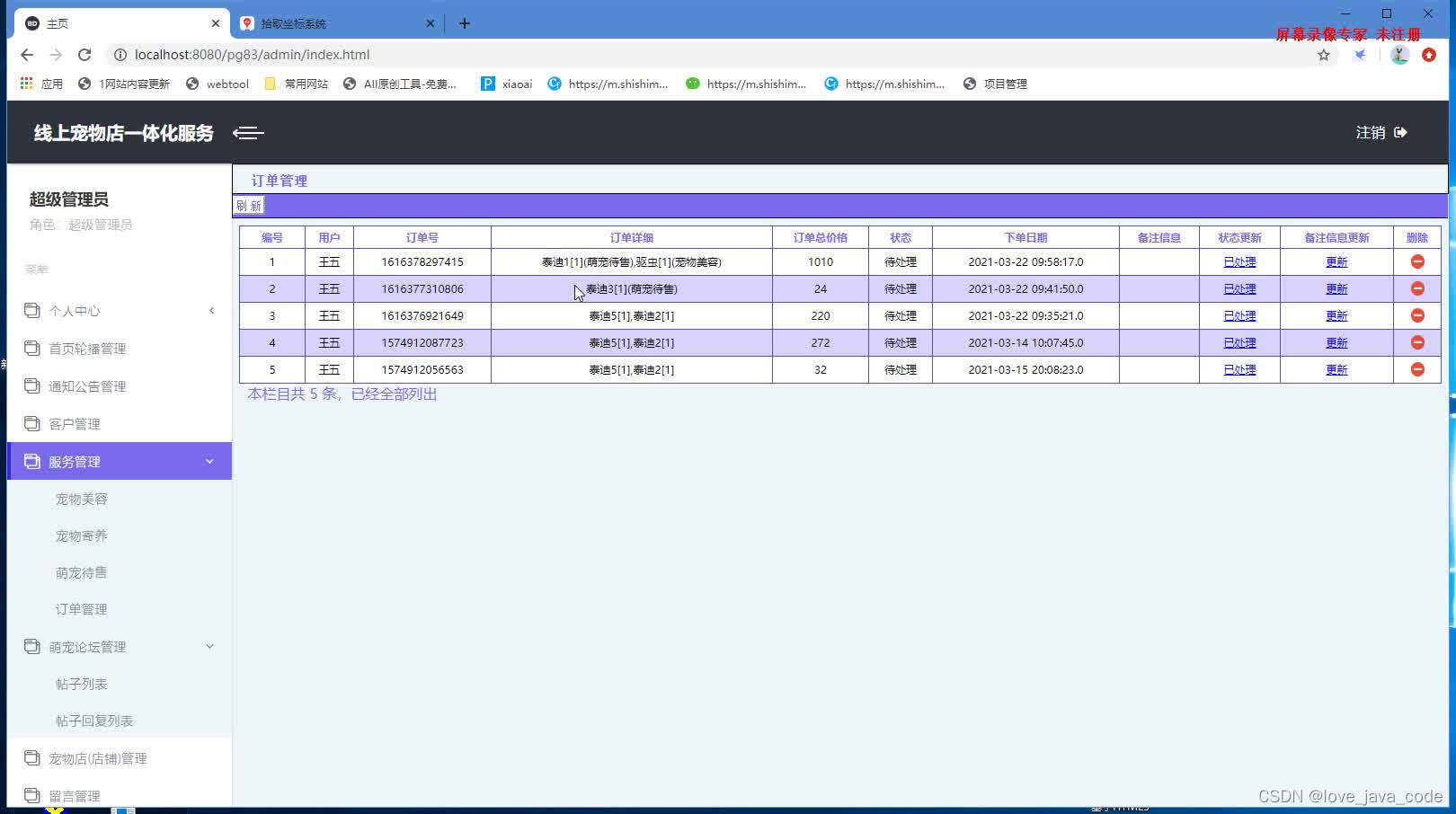Open the webtool bookmark
The image size is (1456, 814).
[218, 84]
